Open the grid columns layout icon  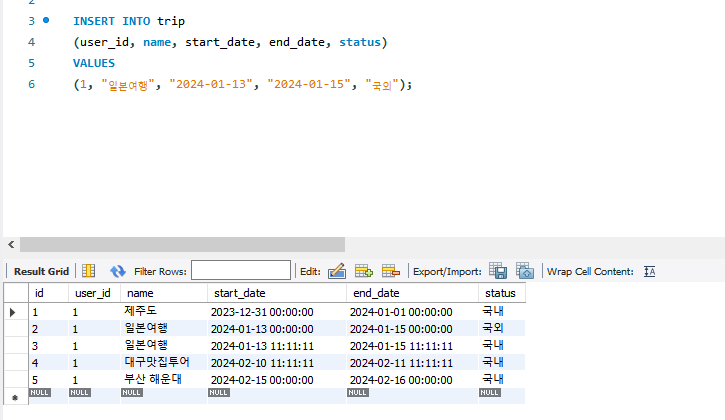(x=88, y=271)
